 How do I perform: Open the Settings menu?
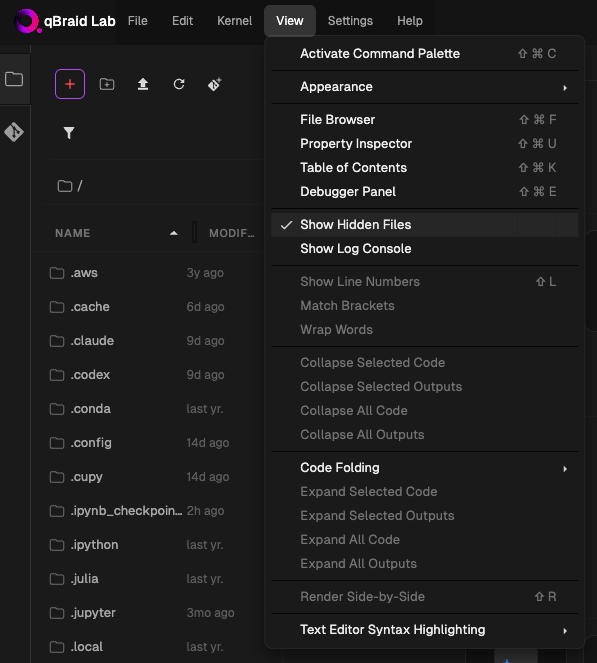(350, 21)
